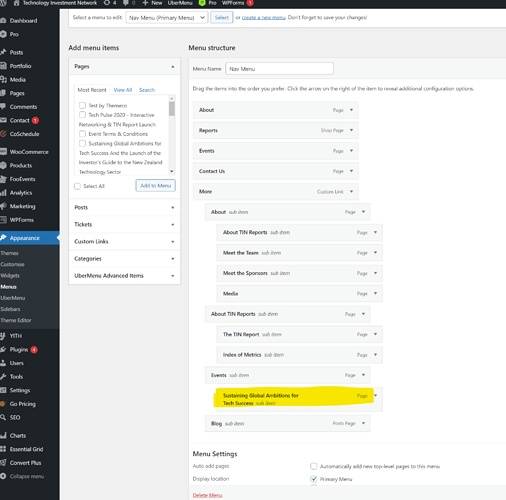Click the Menu Name text field
This screenshot has width=506, height=500.
(279, 69)
